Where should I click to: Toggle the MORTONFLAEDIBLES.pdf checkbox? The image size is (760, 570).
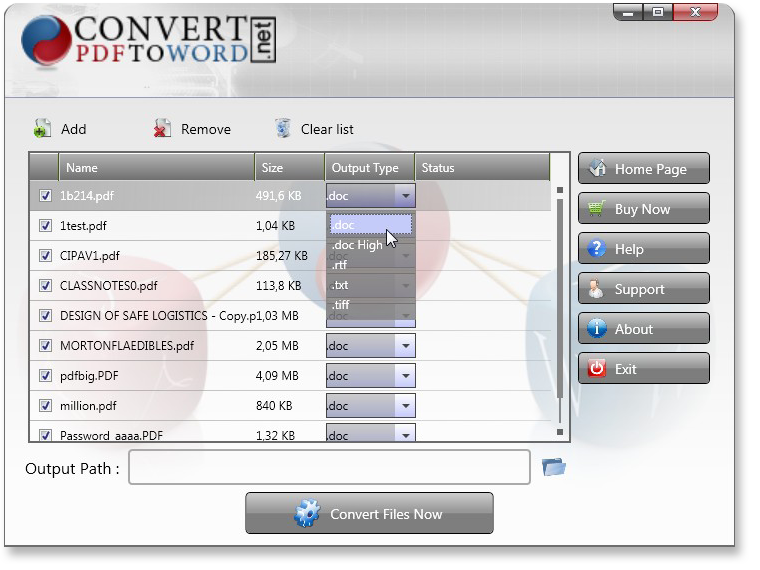coord(46,346)
